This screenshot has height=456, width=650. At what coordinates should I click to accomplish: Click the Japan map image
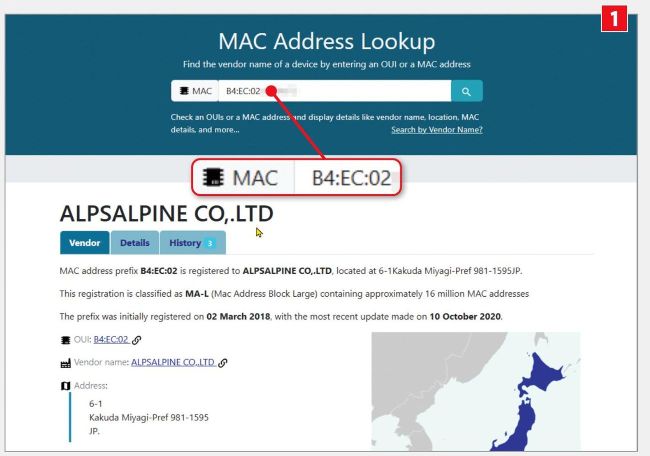476,391
